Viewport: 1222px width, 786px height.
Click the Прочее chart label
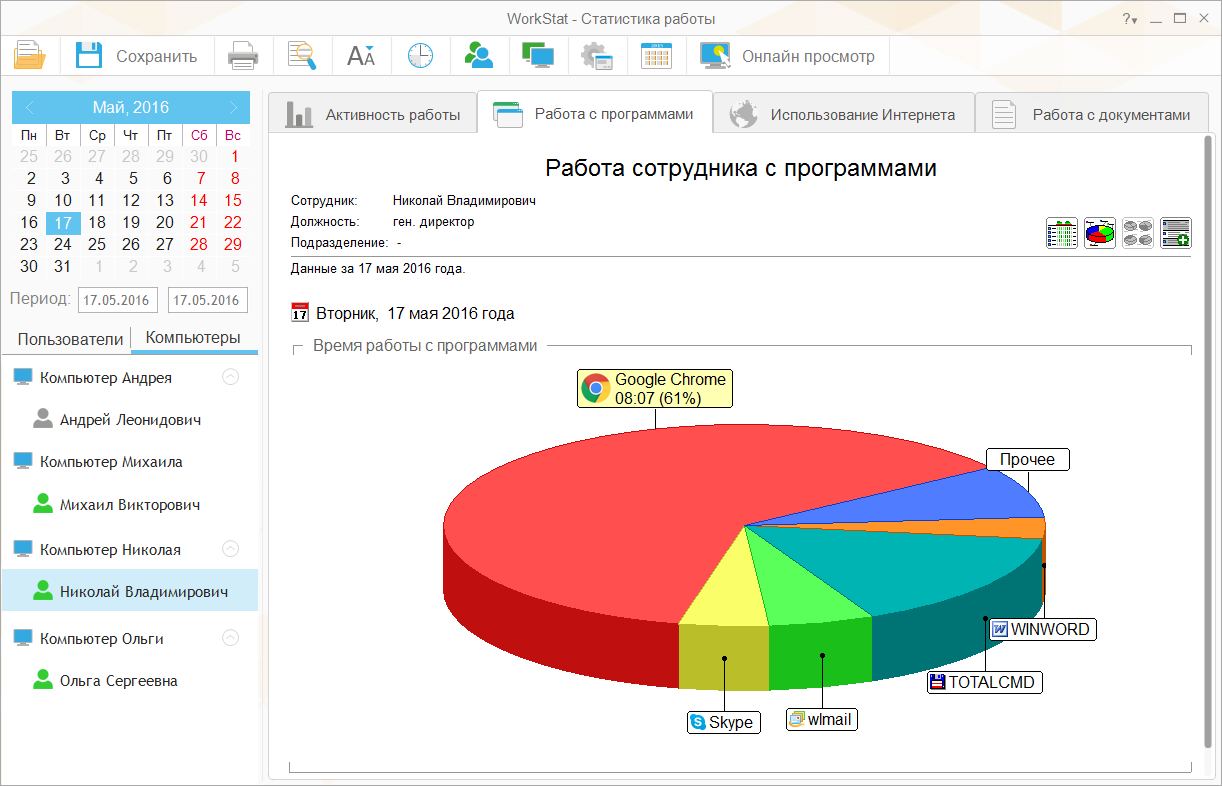(x=1028, y=459)
